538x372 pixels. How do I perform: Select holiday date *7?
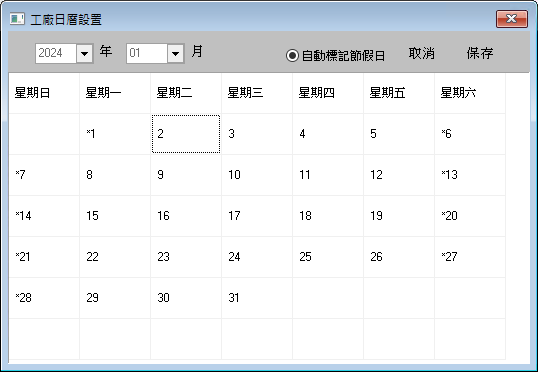click(x=44, y=175)
